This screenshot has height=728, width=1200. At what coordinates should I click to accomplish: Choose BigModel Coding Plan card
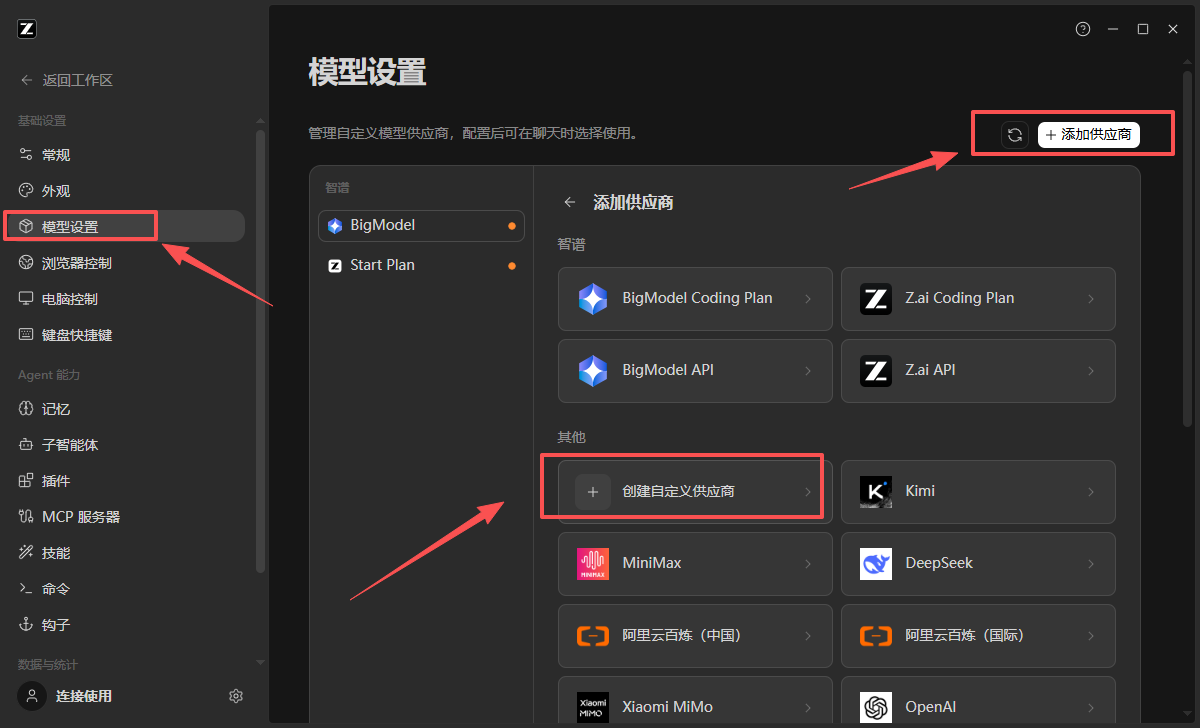695,299
